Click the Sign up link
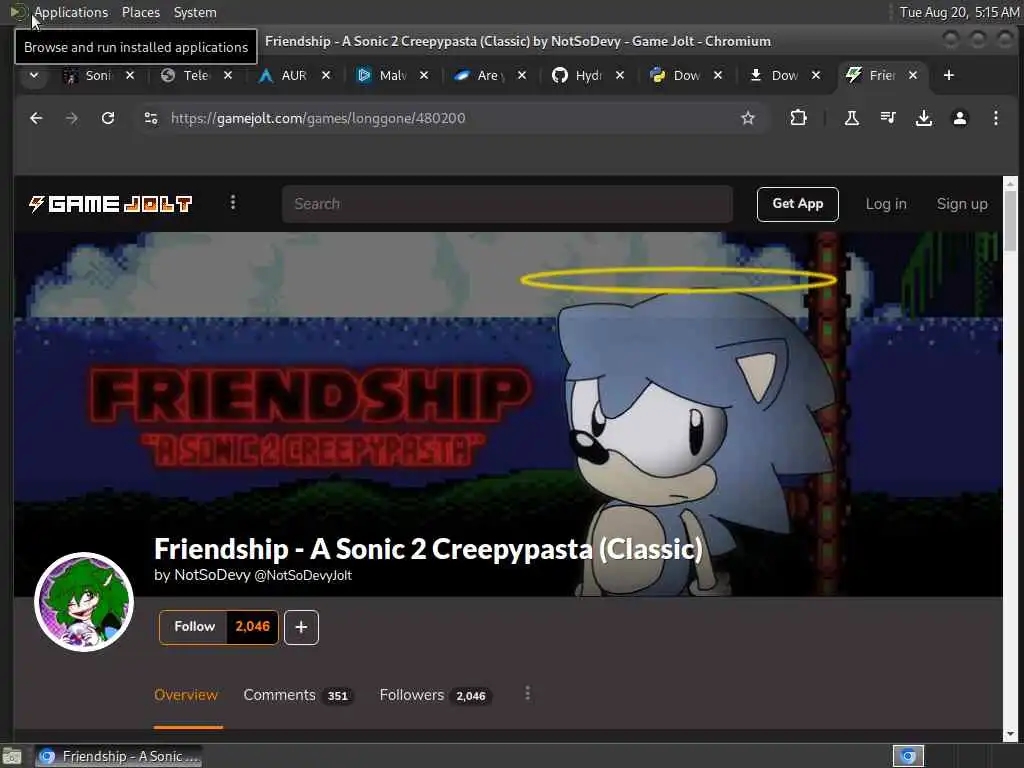 click(x=962, y=204)
